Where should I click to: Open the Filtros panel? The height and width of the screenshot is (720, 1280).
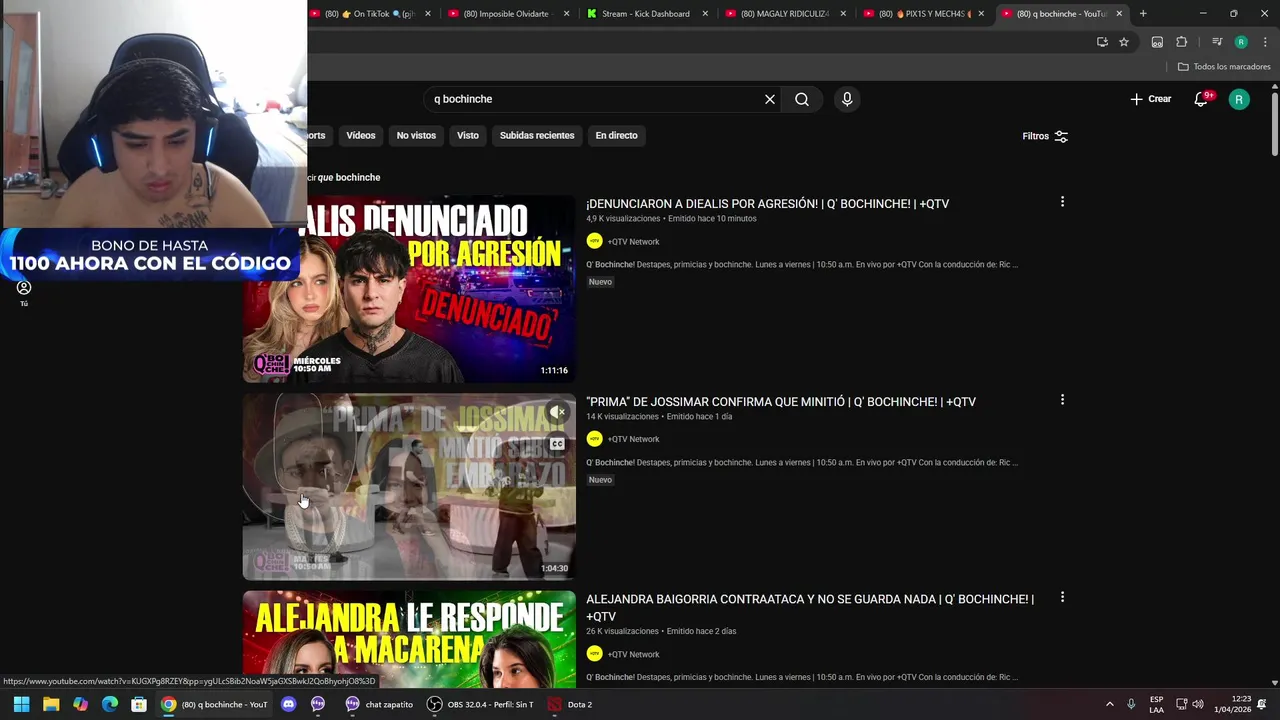[1045, 136]
